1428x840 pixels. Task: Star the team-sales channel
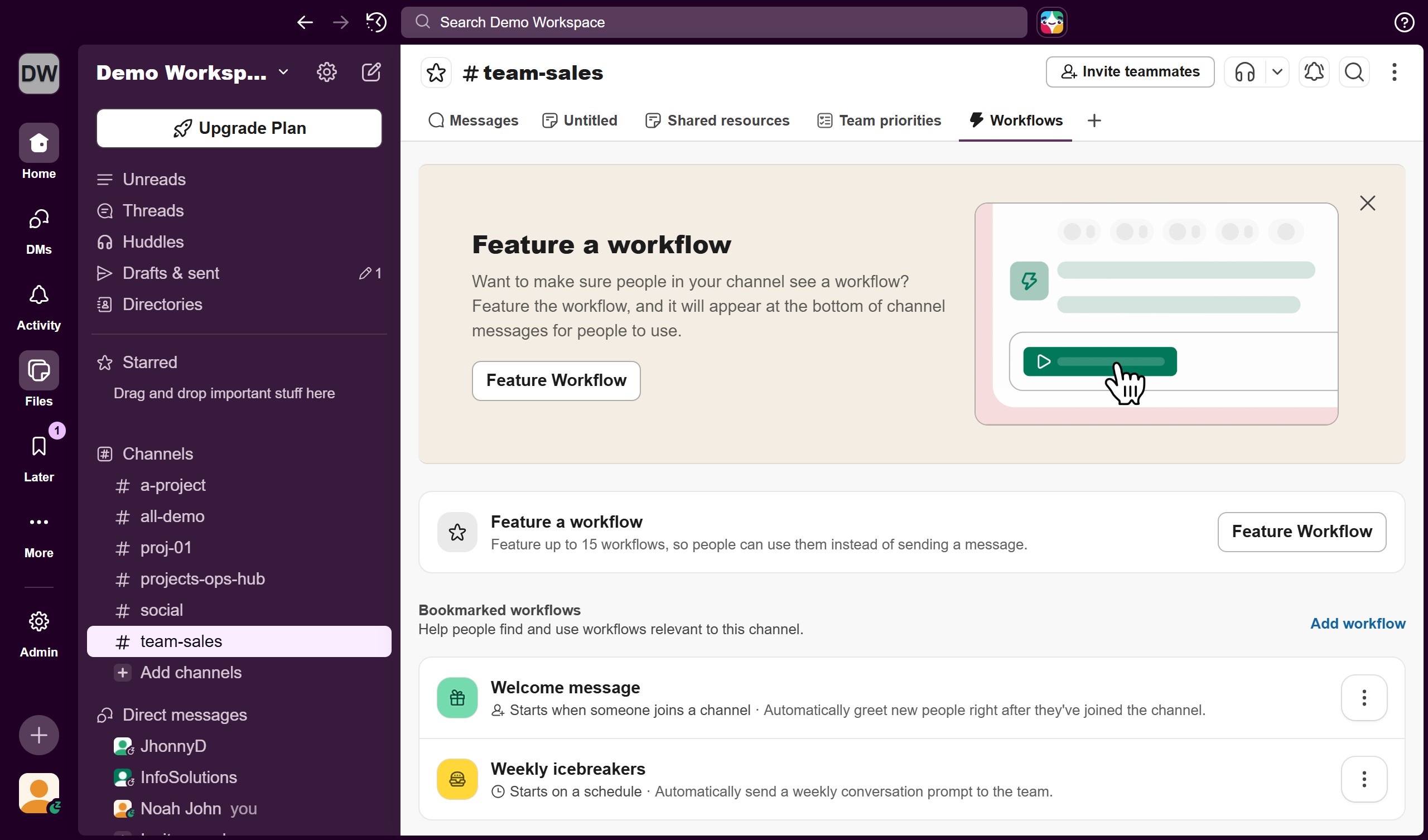[436, 73]
